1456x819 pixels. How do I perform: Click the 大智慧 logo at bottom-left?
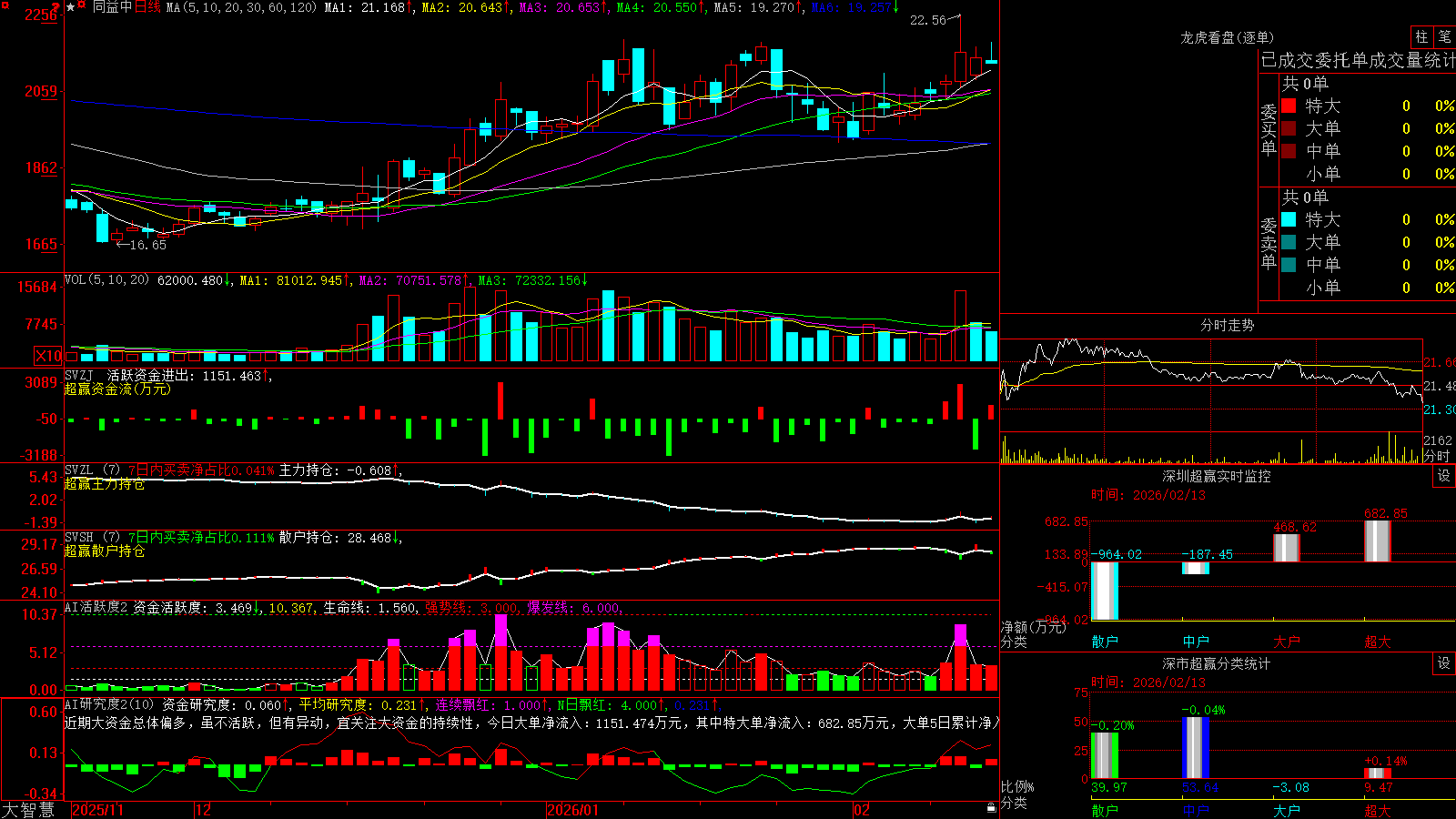pos(28,810)
